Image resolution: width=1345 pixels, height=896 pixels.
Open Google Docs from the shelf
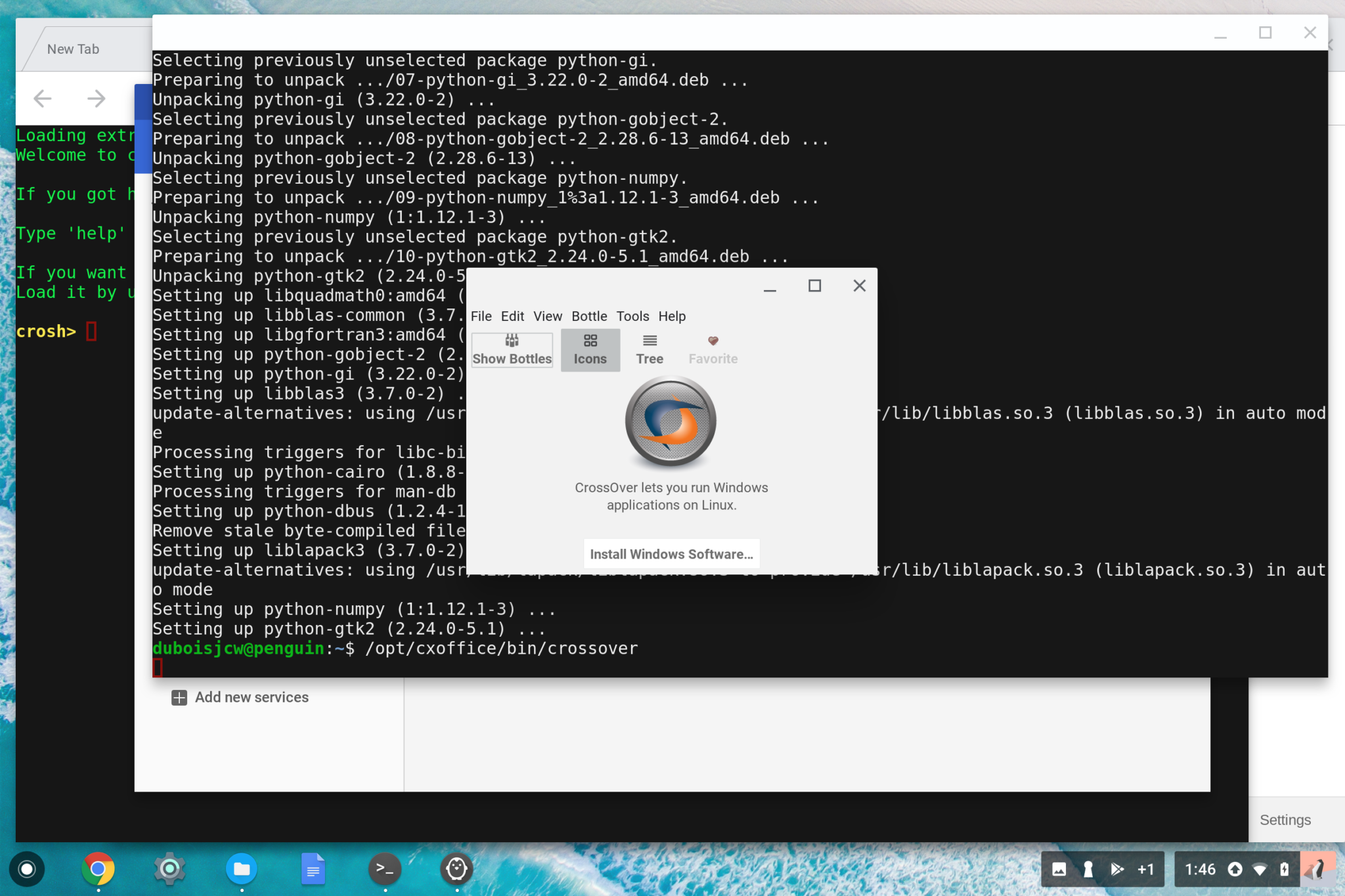pyautogui.click(x=313, y=869)
